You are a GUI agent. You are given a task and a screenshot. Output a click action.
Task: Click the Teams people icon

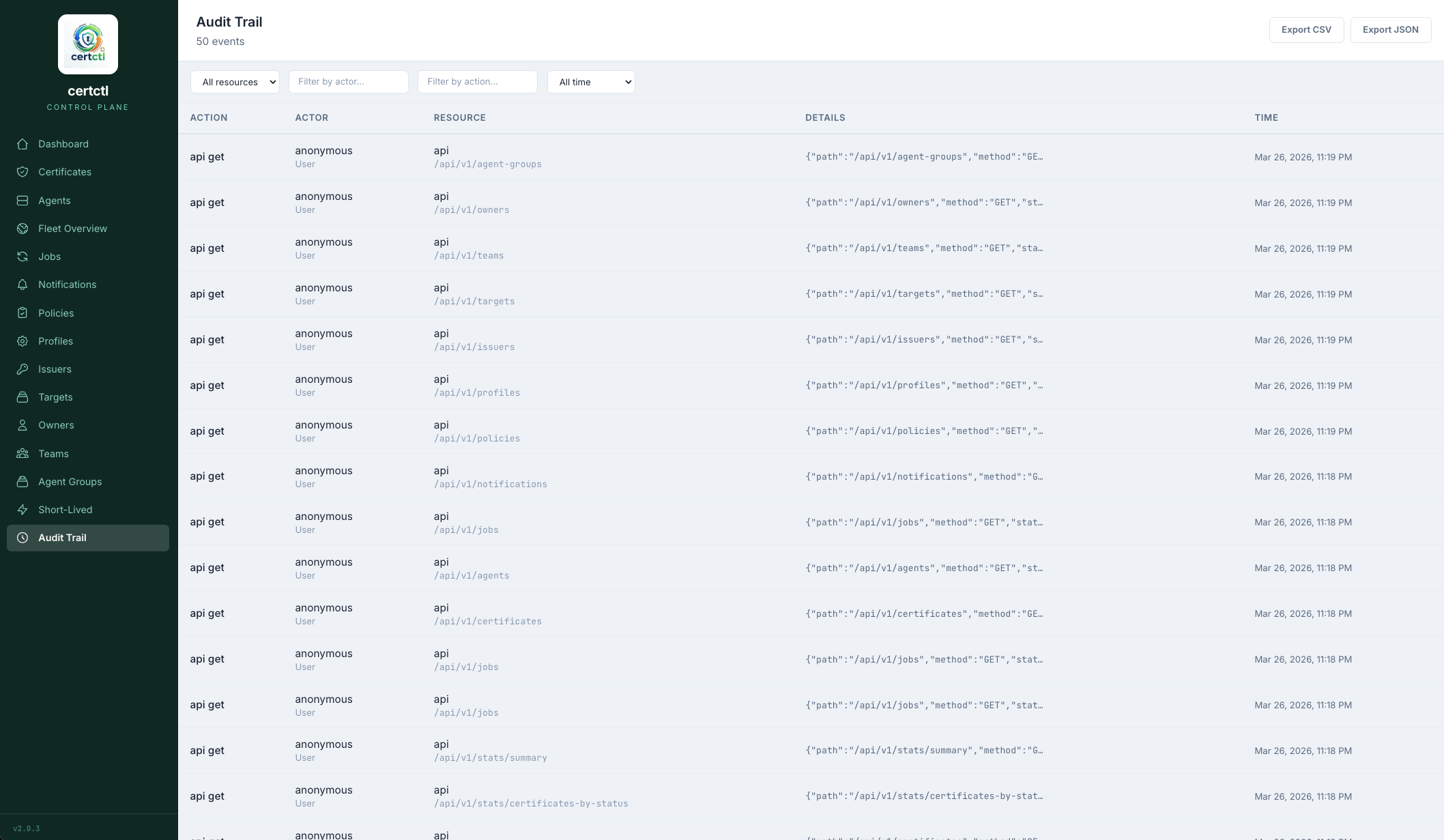pos(23,454)
